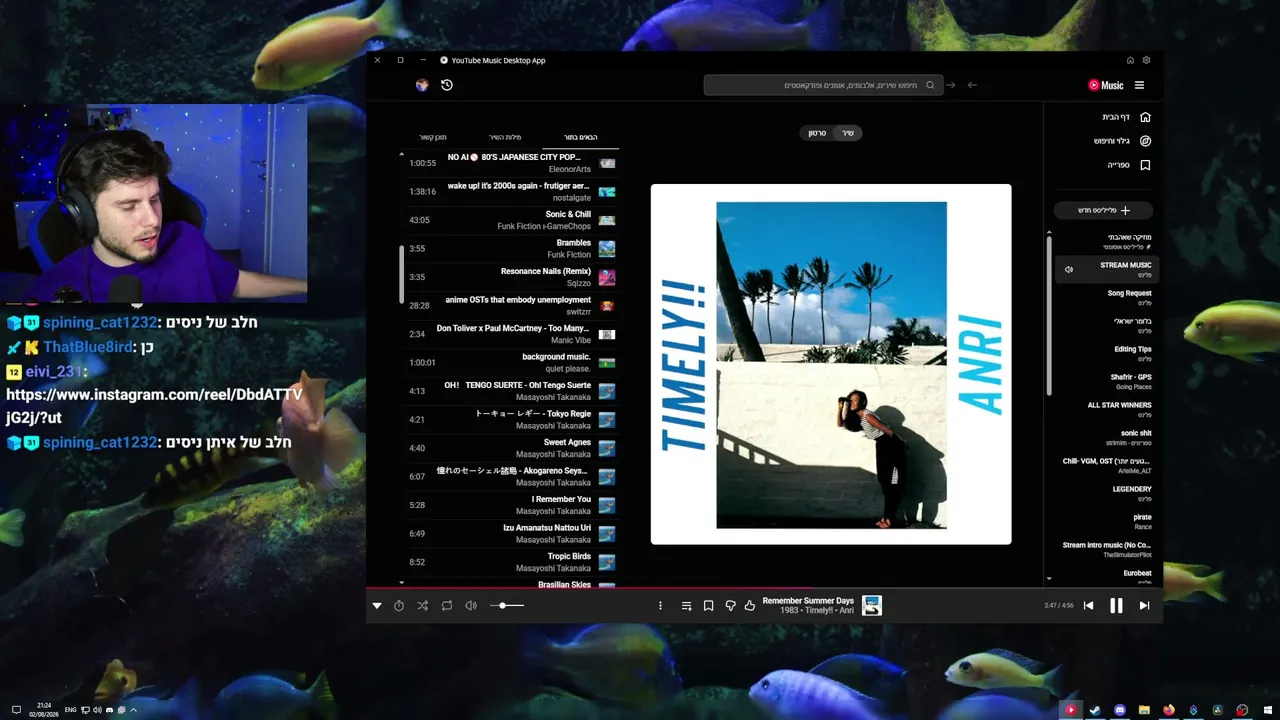The image size is (1280, 720).
Task: Open the hamburger guide menu
Action: (1139, 85)
